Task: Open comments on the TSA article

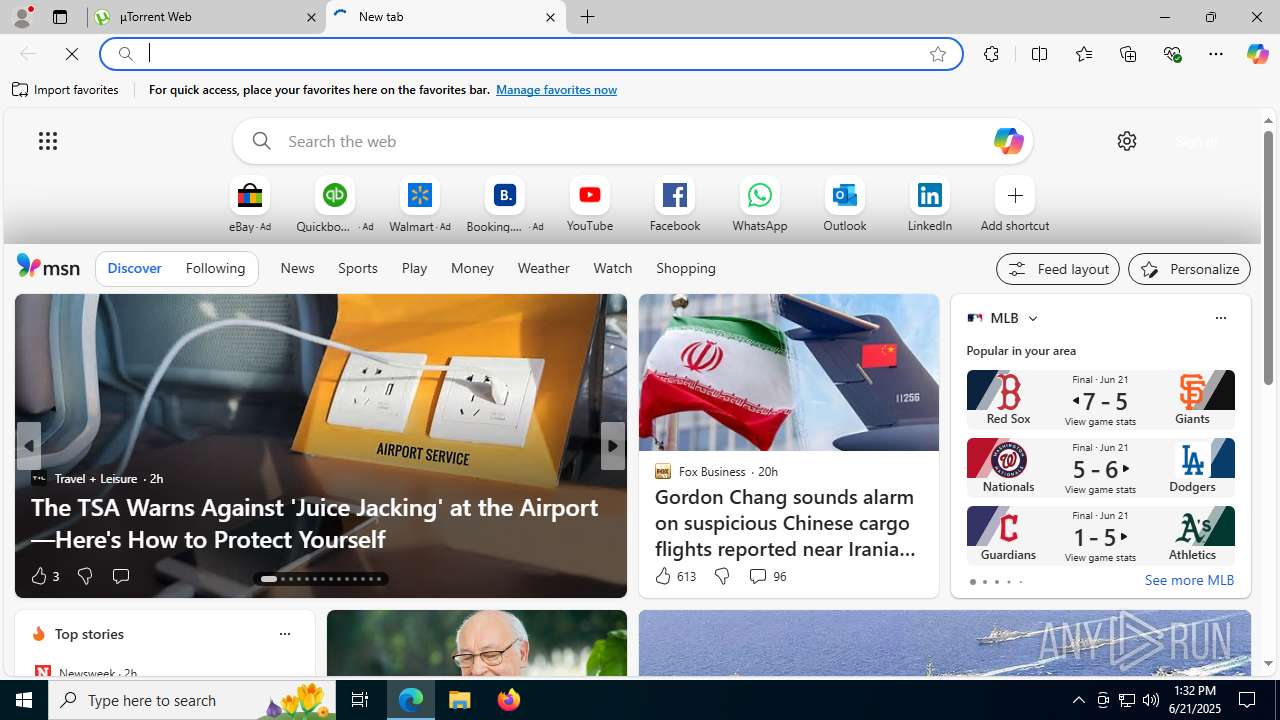Action: (x=120, y=576)
